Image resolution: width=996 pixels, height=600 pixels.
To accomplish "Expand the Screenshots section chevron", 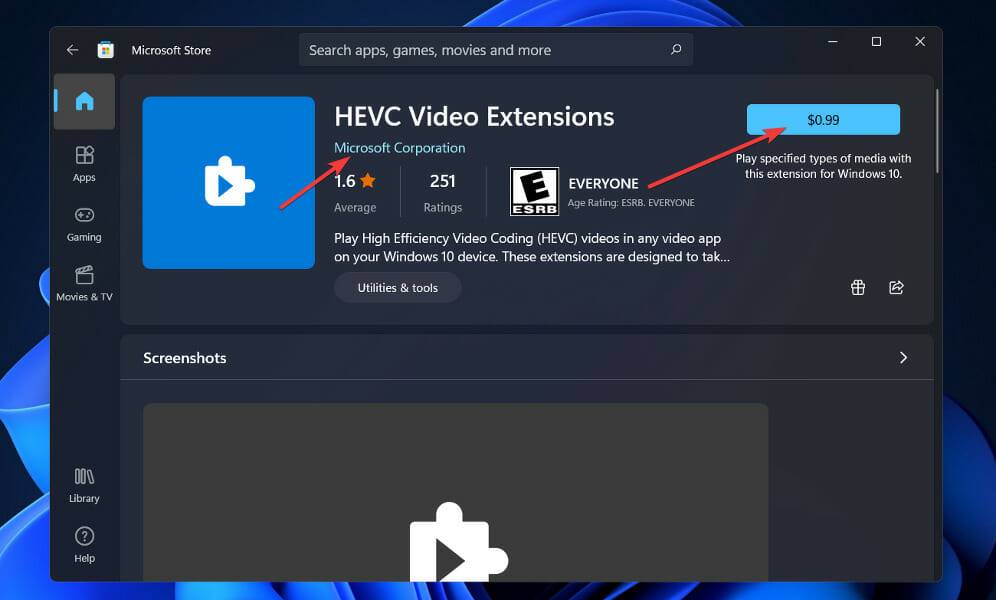I will (x=903, y=357).
